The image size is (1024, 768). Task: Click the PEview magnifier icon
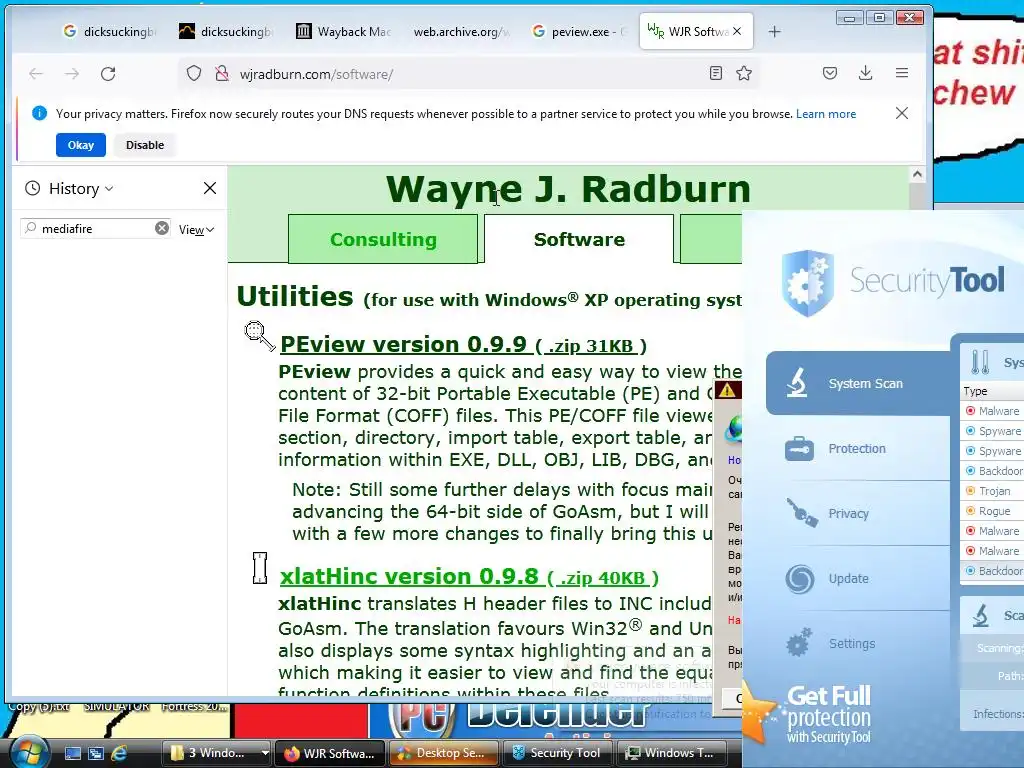point(259,336)
